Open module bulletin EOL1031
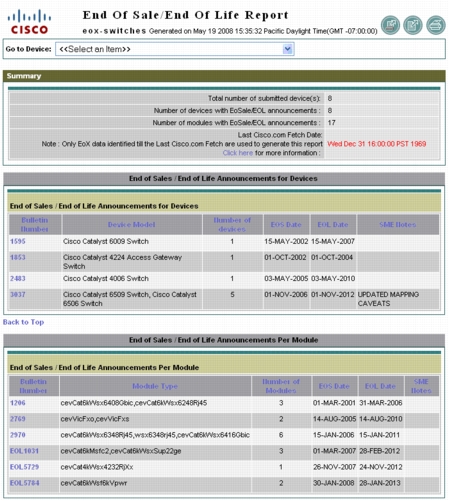 click(24, 451)
